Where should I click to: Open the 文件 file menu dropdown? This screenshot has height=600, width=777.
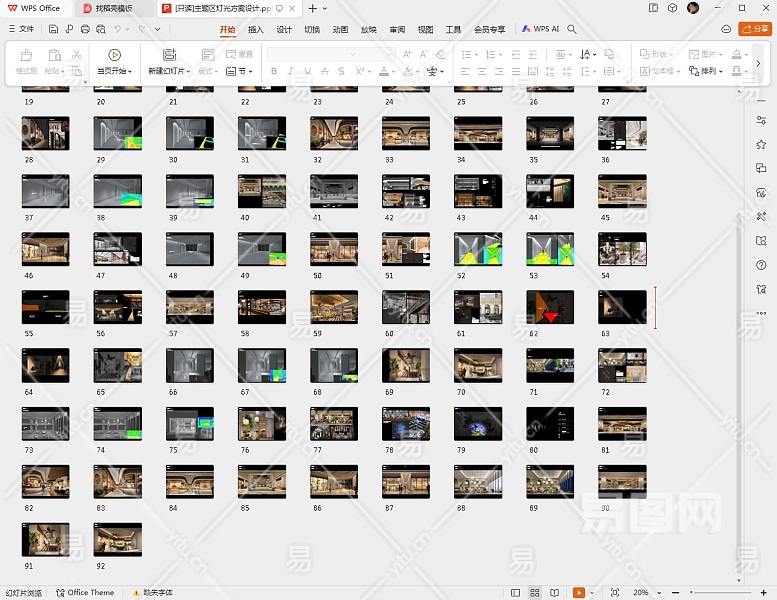coord(21,30)
